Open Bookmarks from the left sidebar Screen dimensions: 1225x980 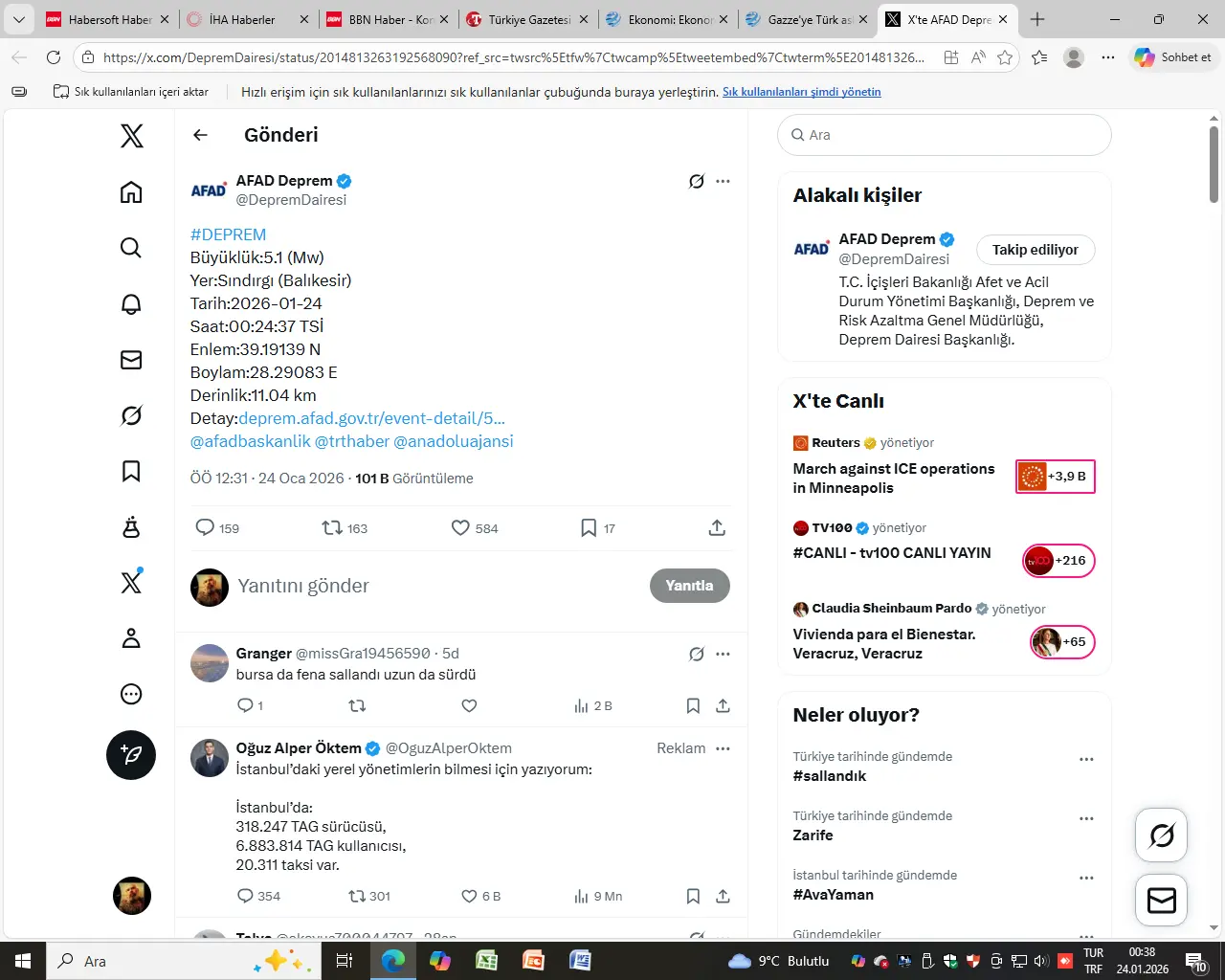coord(131,471)
